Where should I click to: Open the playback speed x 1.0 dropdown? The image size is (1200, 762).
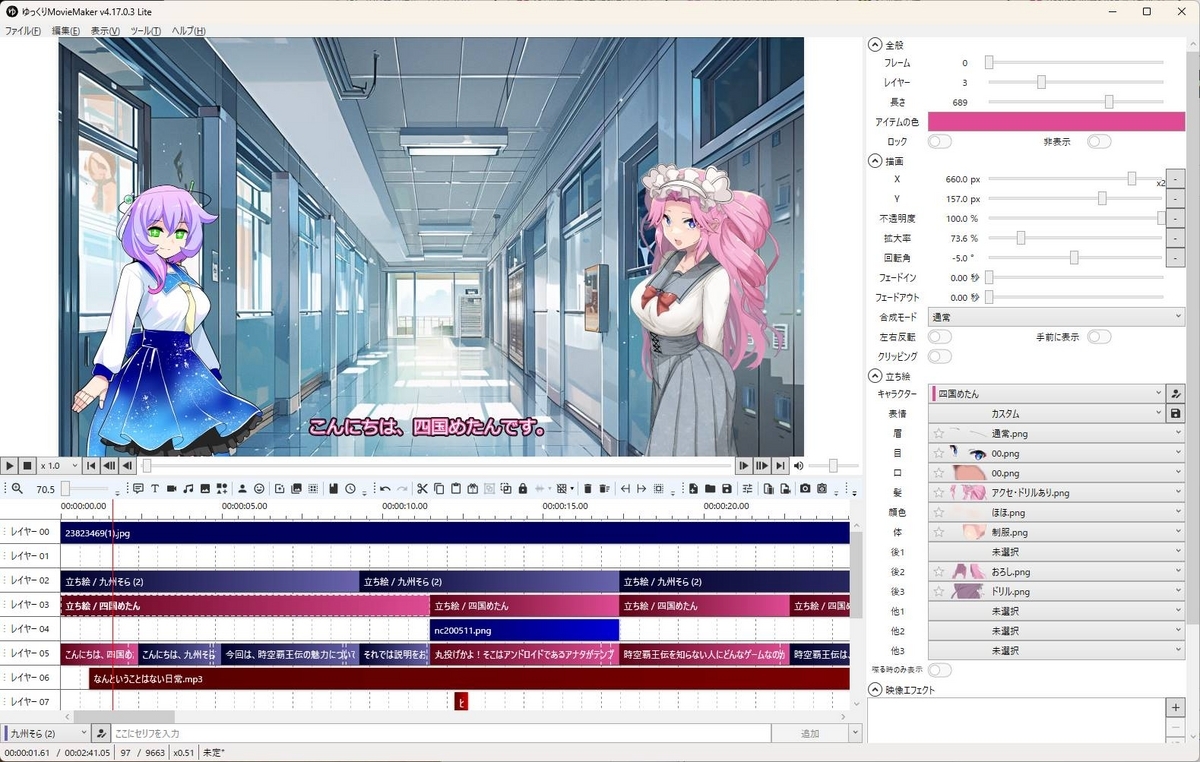coord(59,466)
